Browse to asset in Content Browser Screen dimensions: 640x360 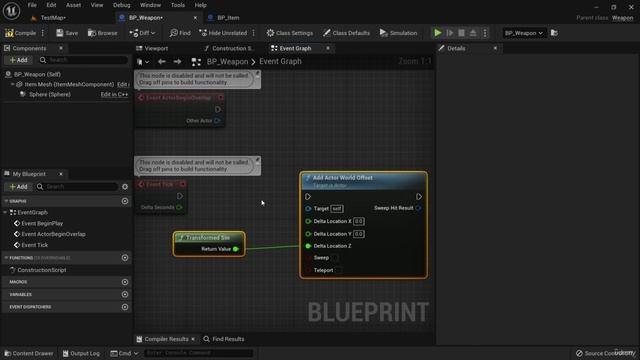pos(102,33)
